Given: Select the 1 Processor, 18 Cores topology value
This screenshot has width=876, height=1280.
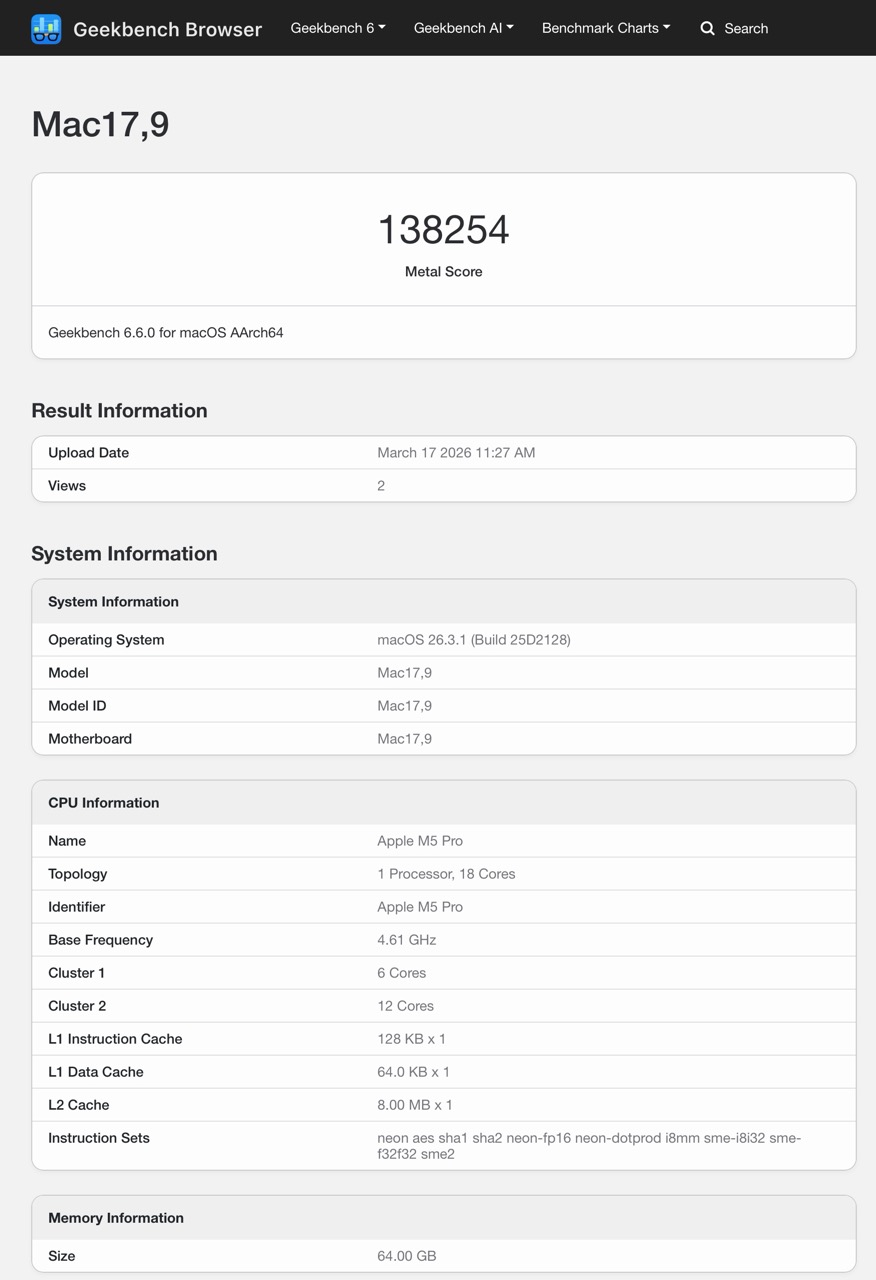Looking at the screenshot, I should pyautogui.click(x=446, y=874).
